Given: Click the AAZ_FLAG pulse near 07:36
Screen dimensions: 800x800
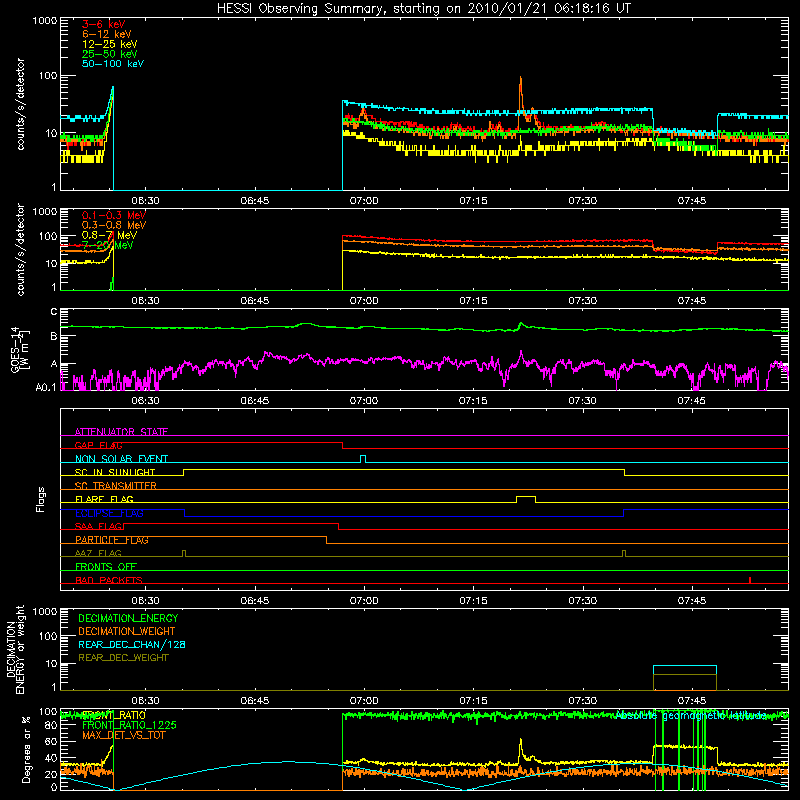Looking at the screenshot, I should tap(624, 553).
